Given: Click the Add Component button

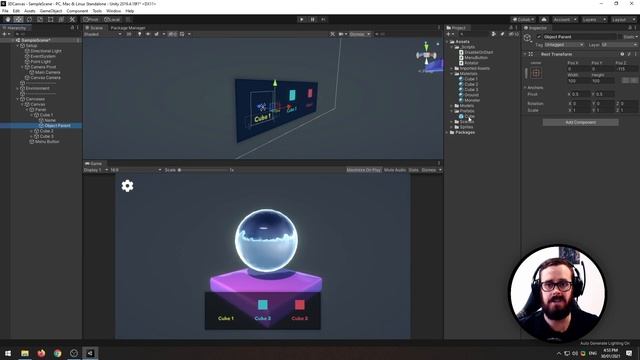Looking at the screenshot, I should pos(580,122).
